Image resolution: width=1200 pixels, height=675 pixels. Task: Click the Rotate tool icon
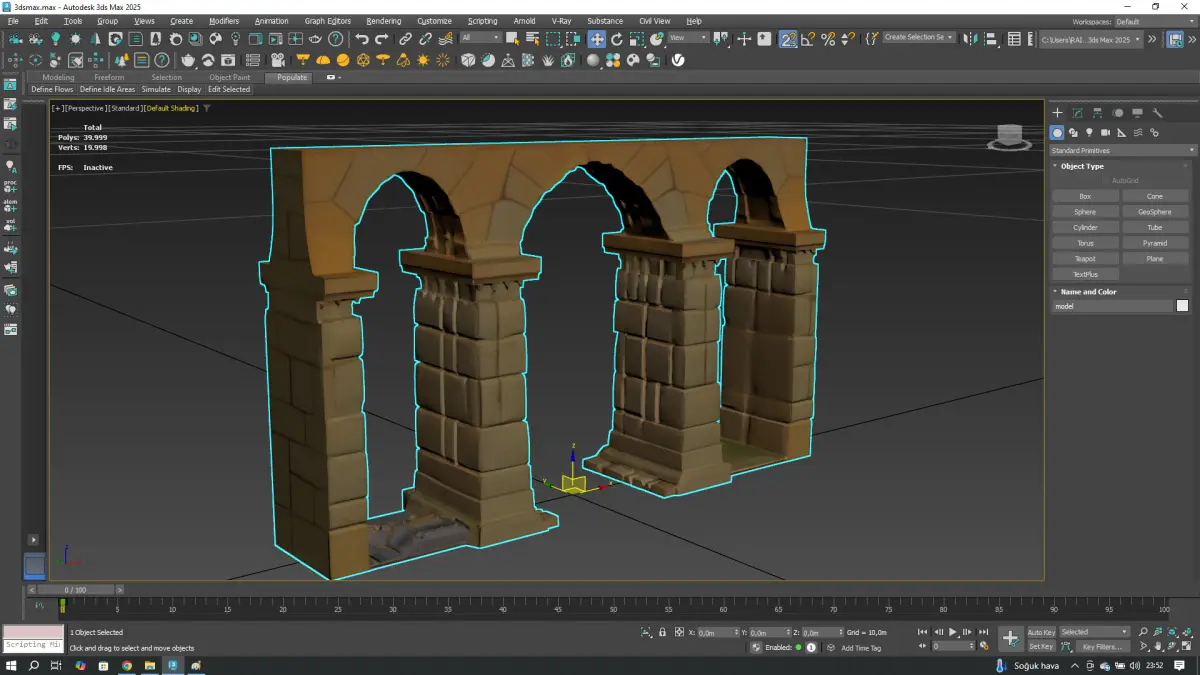pos(616,39)
